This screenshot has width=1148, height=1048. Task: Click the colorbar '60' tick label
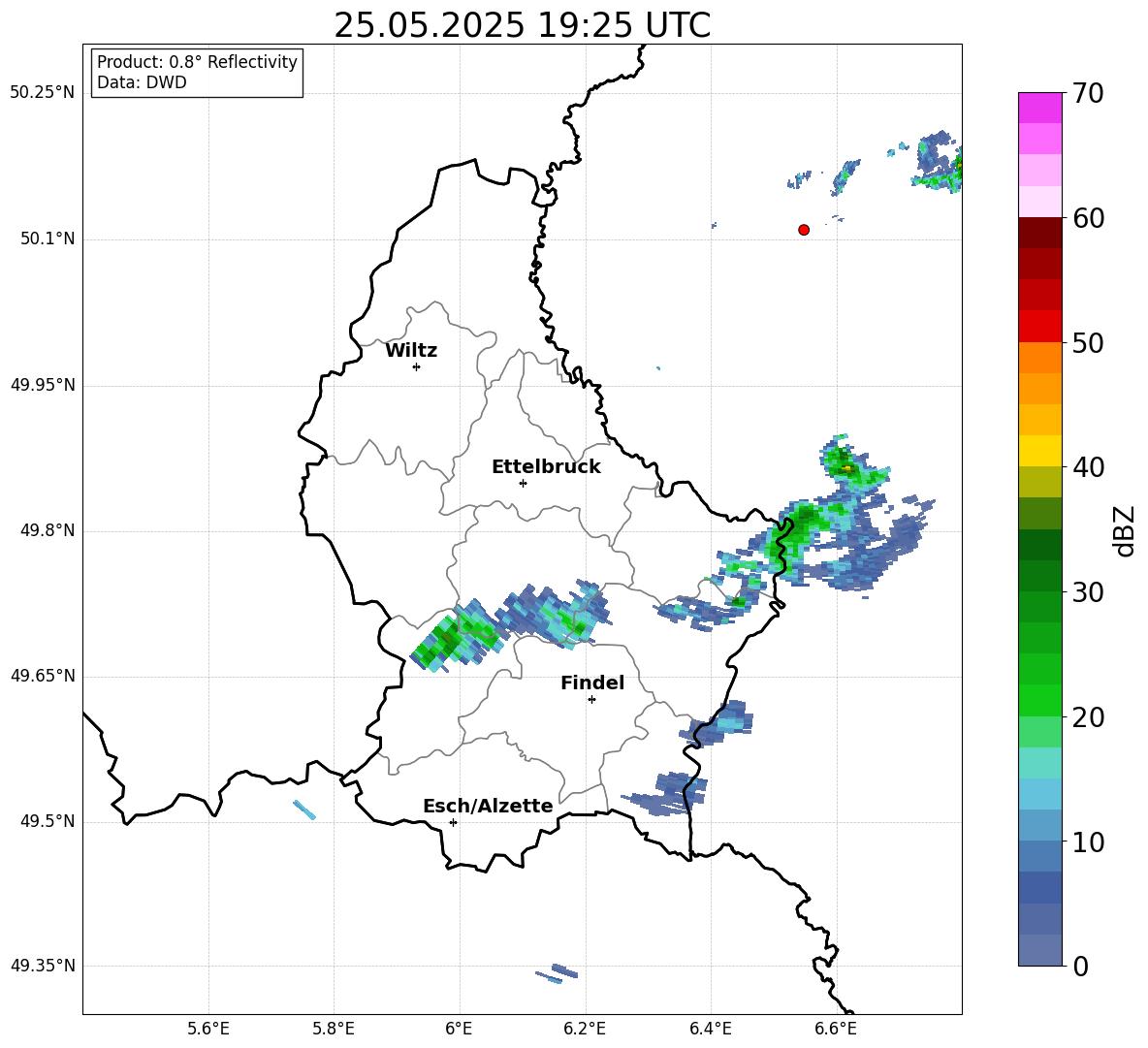[1088, 218]
